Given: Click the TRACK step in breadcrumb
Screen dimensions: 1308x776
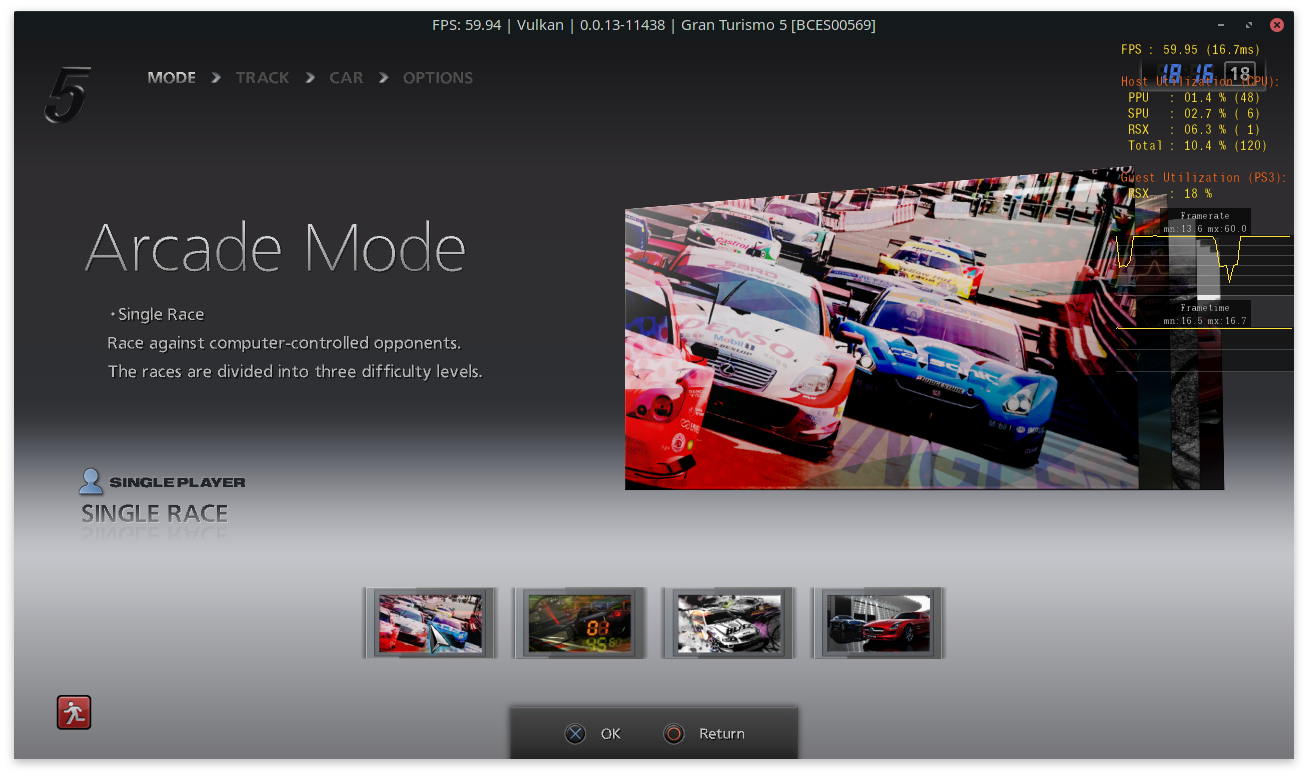Looking at the screenshot, I should [262, 78].
